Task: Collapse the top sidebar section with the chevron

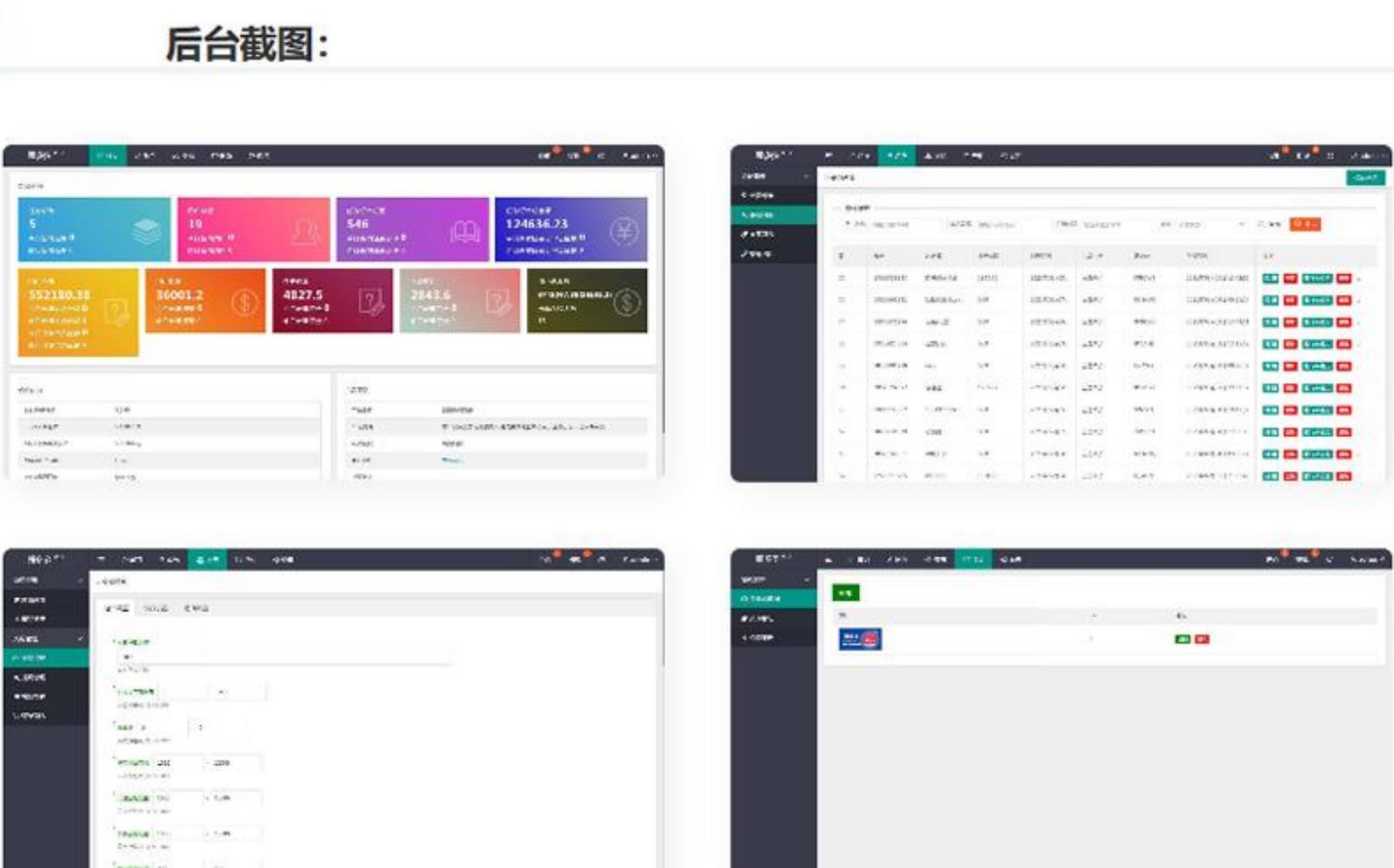Action: (805, 176)
